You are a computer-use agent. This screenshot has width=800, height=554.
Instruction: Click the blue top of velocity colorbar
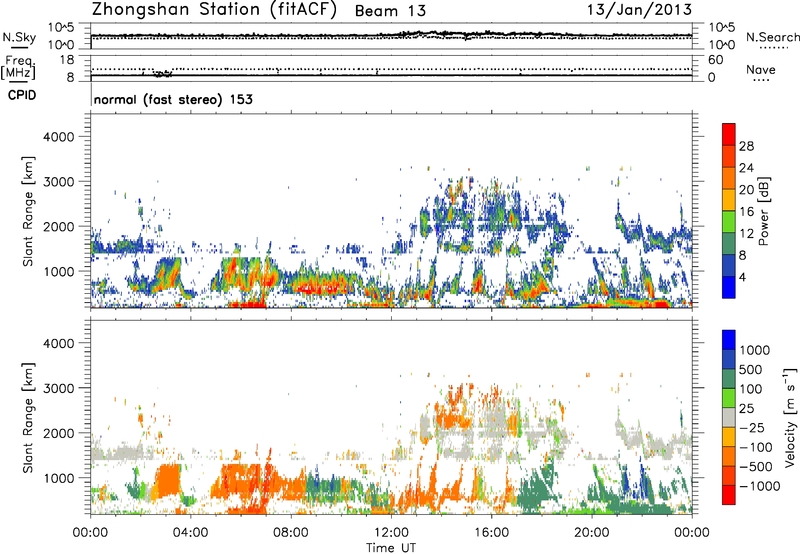[729, 340]
